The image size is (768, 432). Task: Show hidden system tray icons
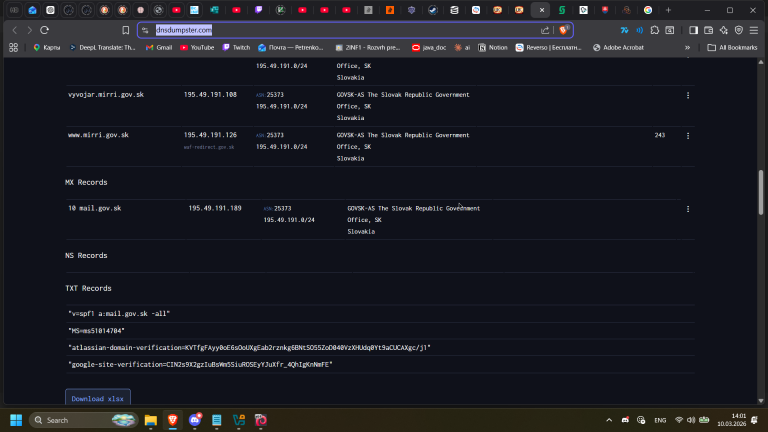609,420
